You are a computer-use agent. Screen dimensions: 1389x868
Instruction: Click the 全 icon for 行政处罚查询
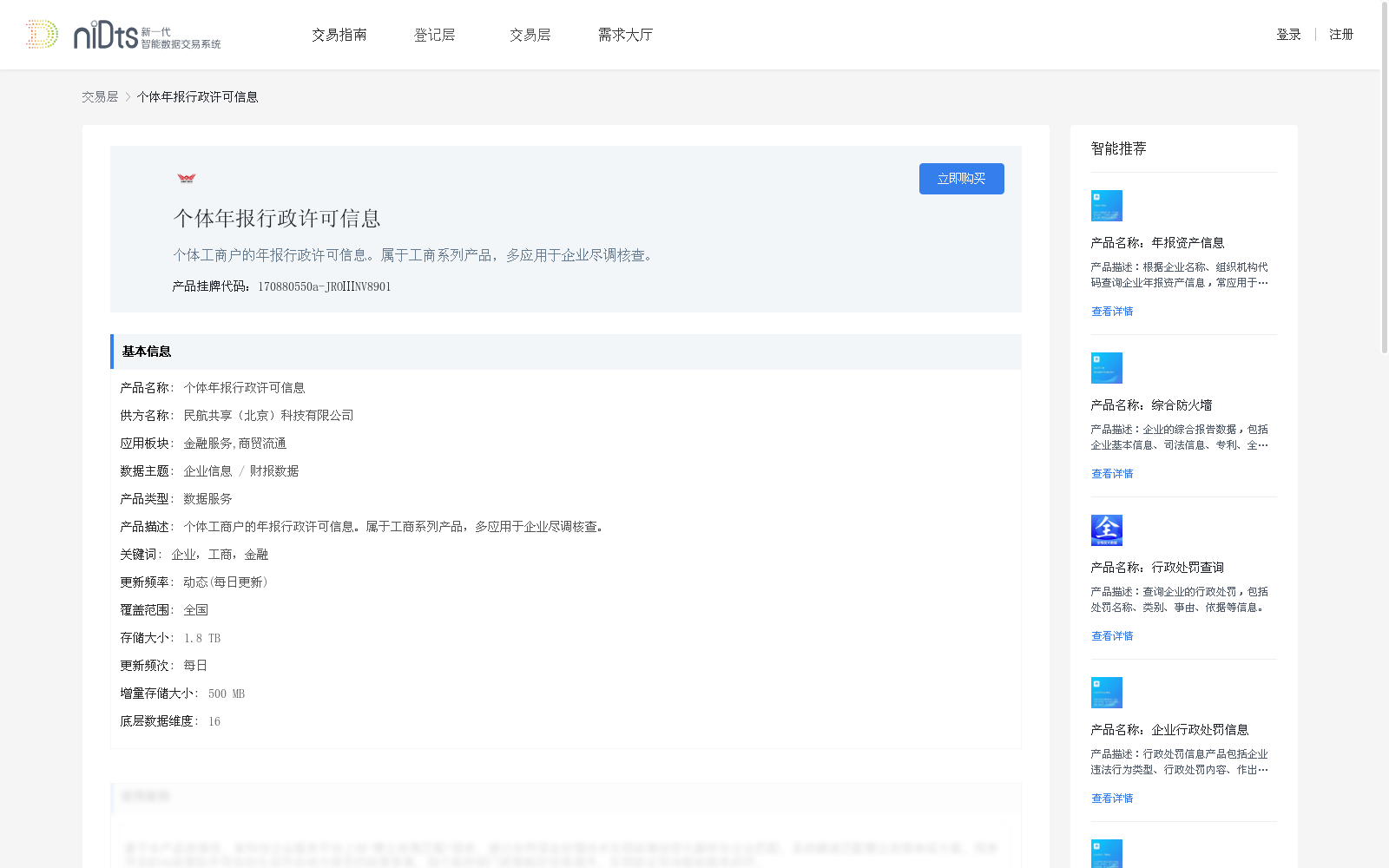point(1107,530)
